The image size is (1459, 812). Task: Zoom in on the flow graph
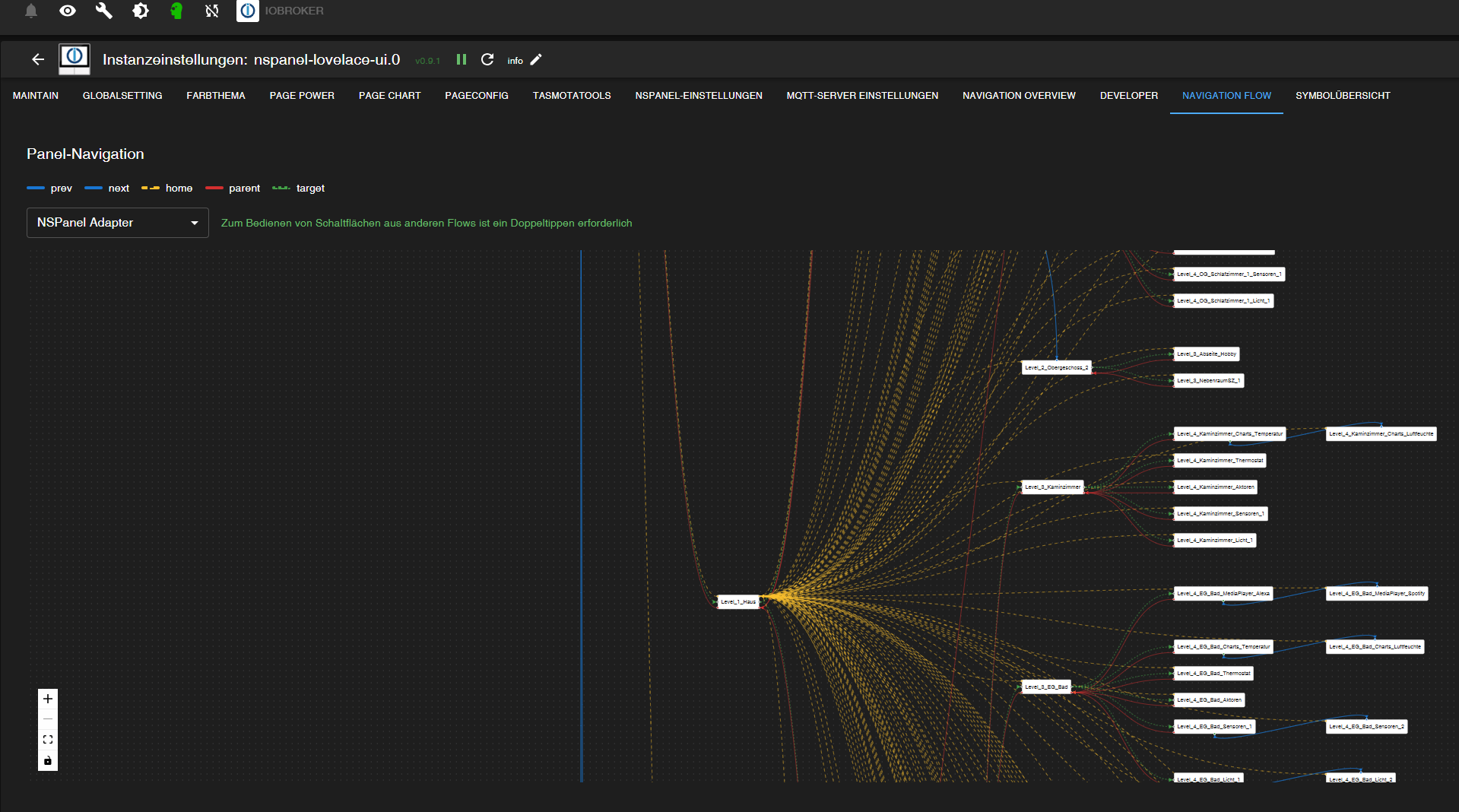[x=48, y=699]
